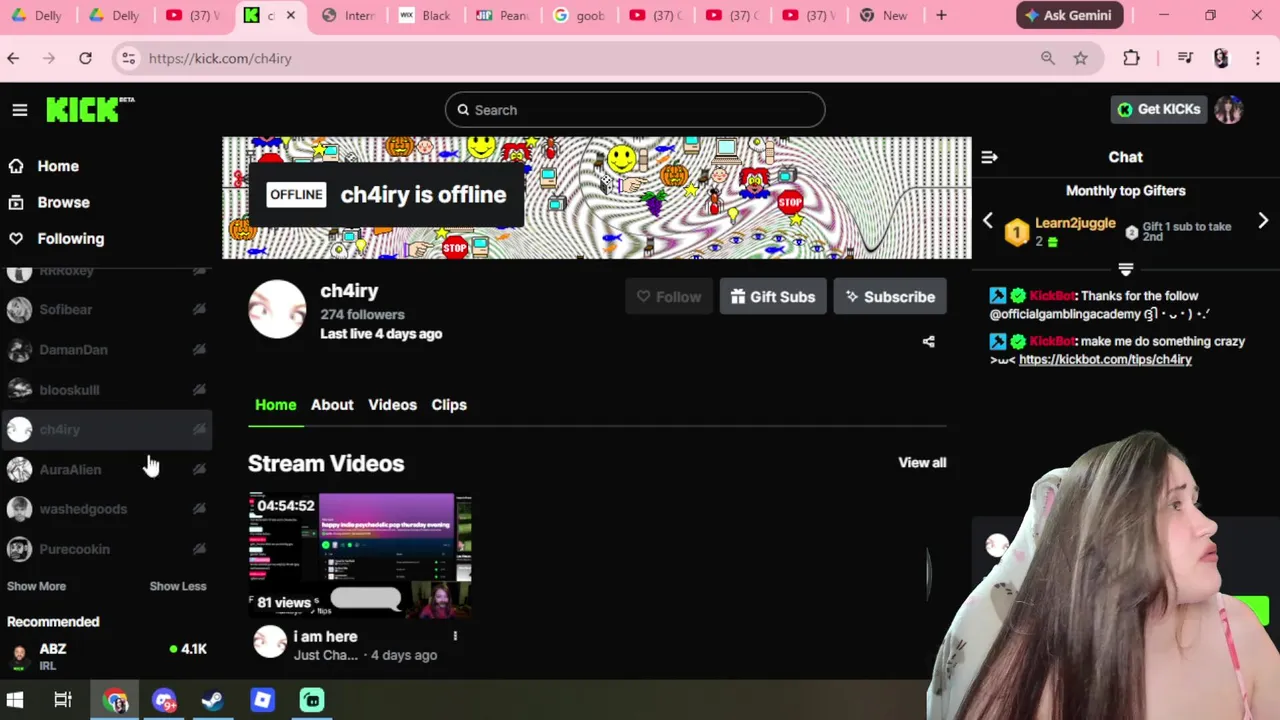Open recommended channel ABZ
Viewport: 1280px width, 720px height.
coord(107,656)
